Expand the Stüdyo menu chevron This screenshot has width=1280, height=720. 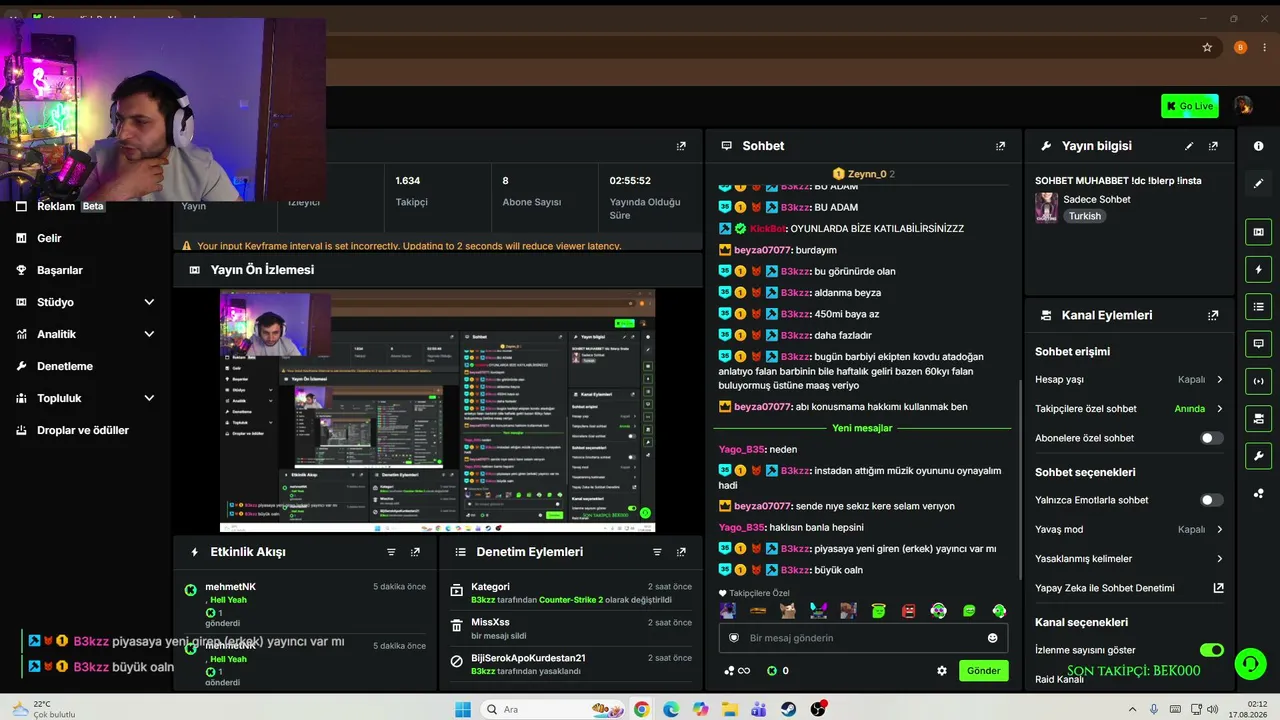[149, 302]
